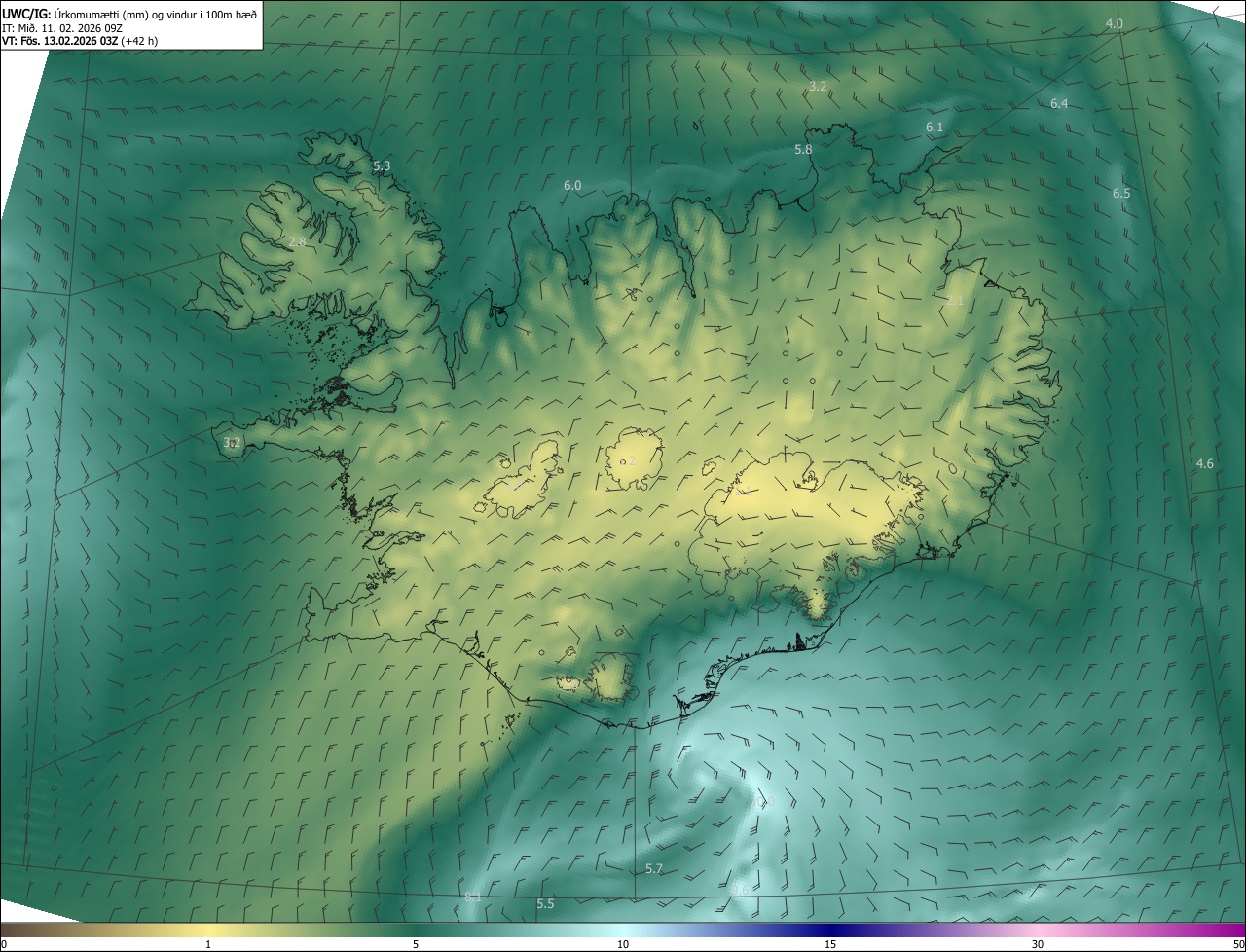The height and width of the screenshot is (952, 1246).
Task: Click the 6.4 value label
Action: (x=1059, y=103)
